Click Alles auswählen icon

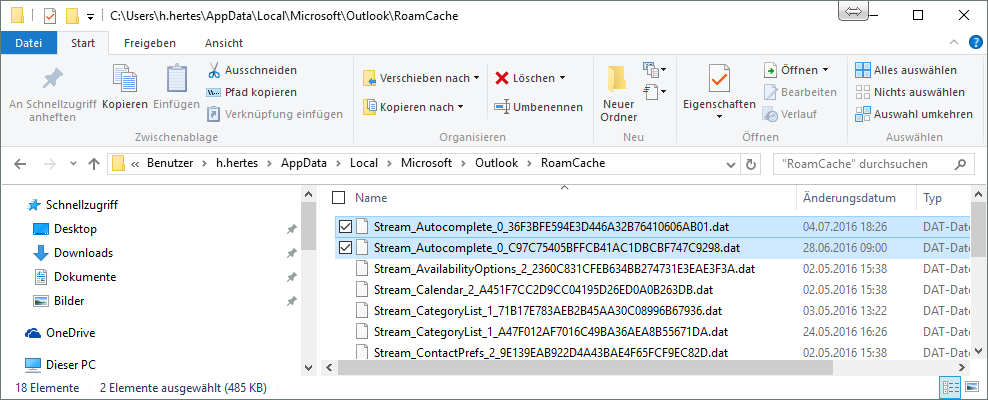[863, 70]
